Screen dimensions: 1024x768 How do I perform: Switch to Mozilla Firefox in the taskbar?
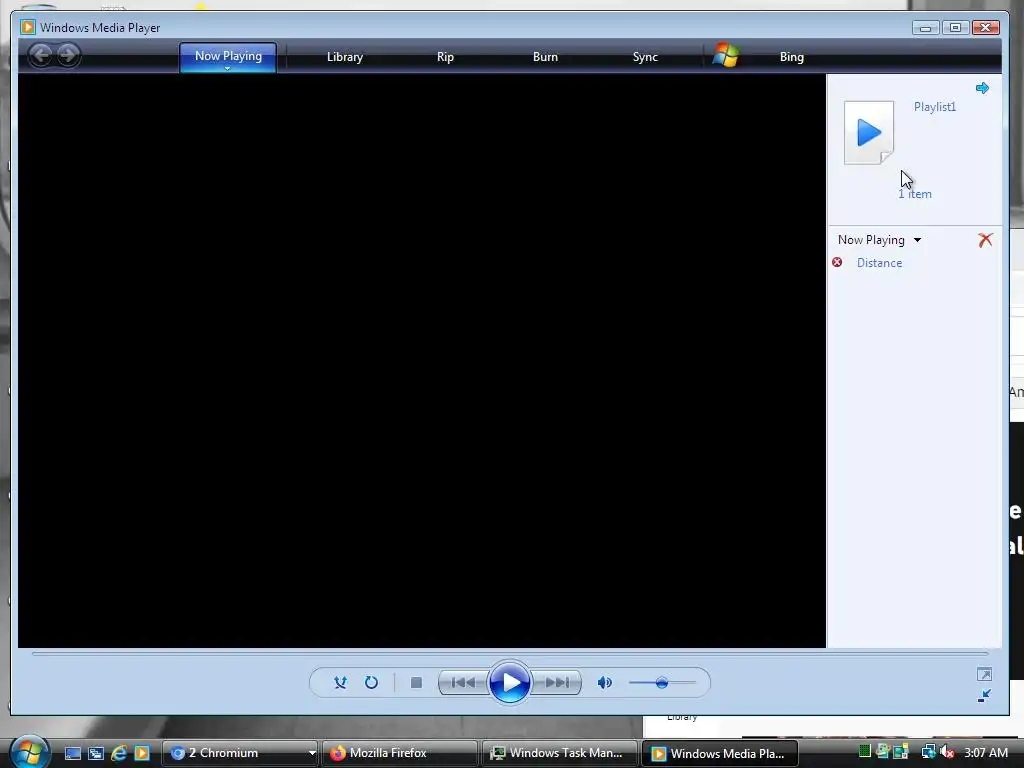pos(400,753)
